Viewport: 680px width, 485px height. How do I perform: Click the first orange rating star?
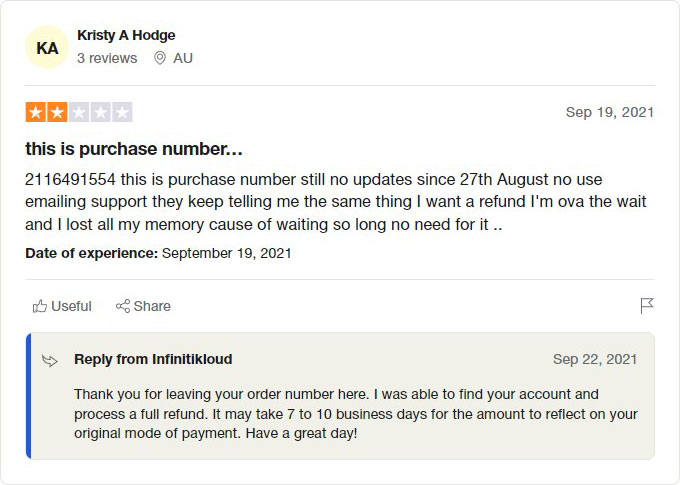pyautogui.click(x=36, y=112)
